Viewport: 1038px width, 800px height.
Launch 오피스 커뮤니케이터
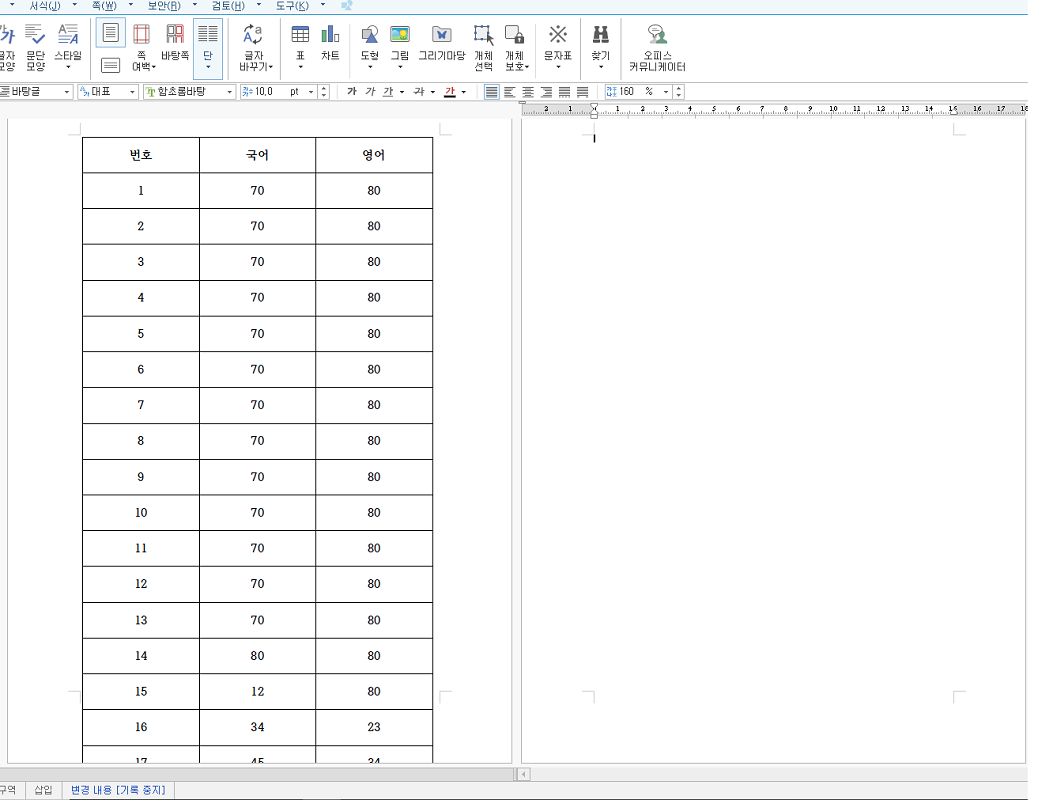pyautogui.click(x=657, y=47)
